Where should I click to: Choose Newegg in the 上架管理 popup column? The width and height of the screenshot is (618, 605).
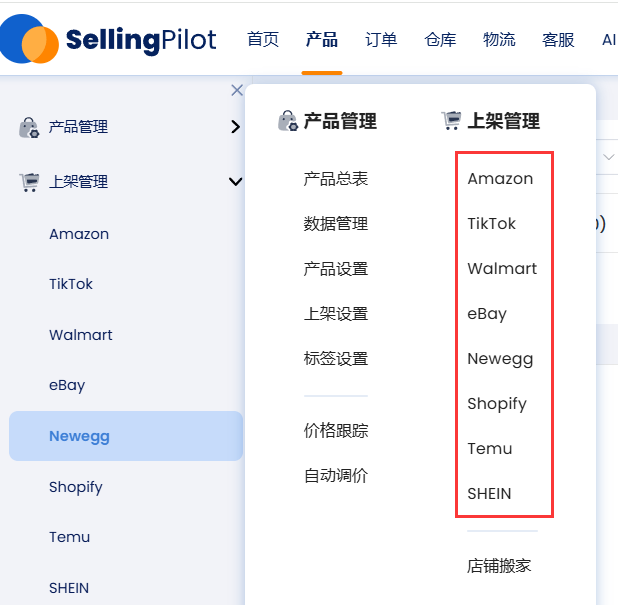coord(500,359)
